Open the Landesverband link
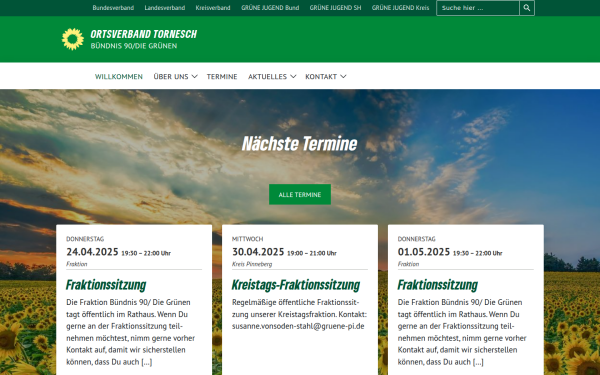This screenshot has height=375, width=600. click(x=165, y=8)
